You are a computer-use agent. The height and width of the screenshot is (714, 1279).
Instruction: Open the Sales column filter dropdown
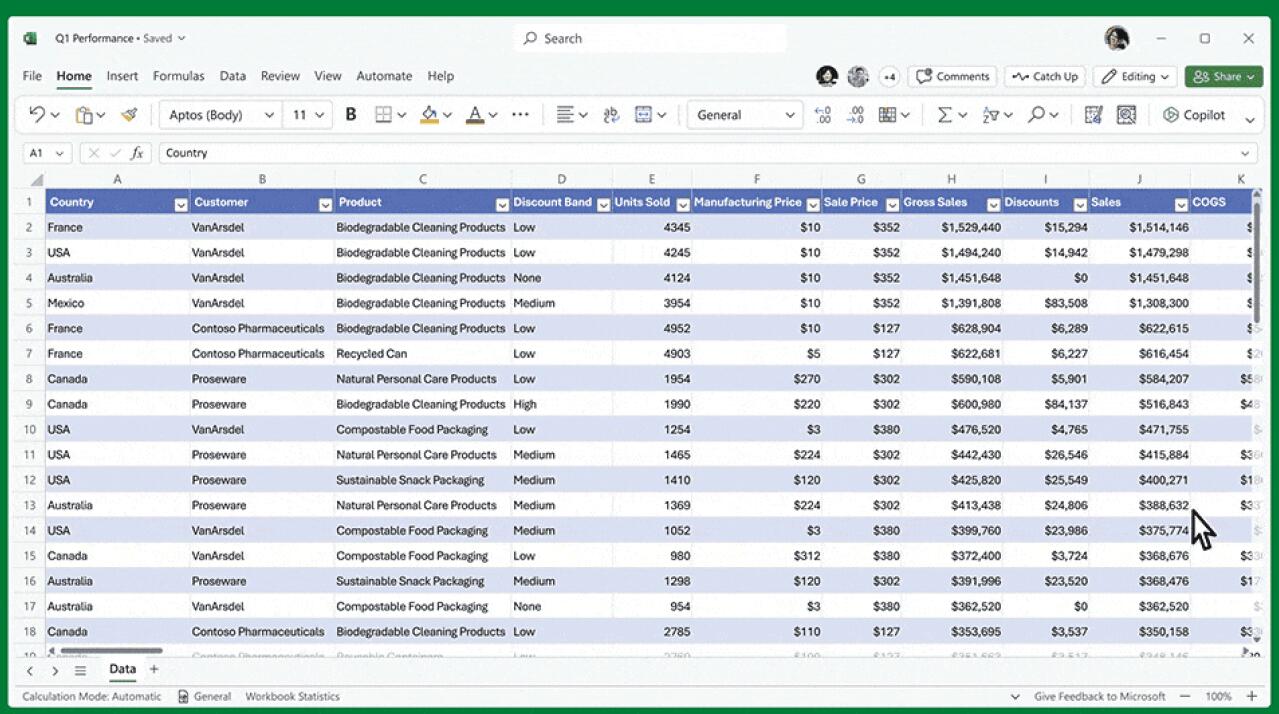coord(1180,204)
